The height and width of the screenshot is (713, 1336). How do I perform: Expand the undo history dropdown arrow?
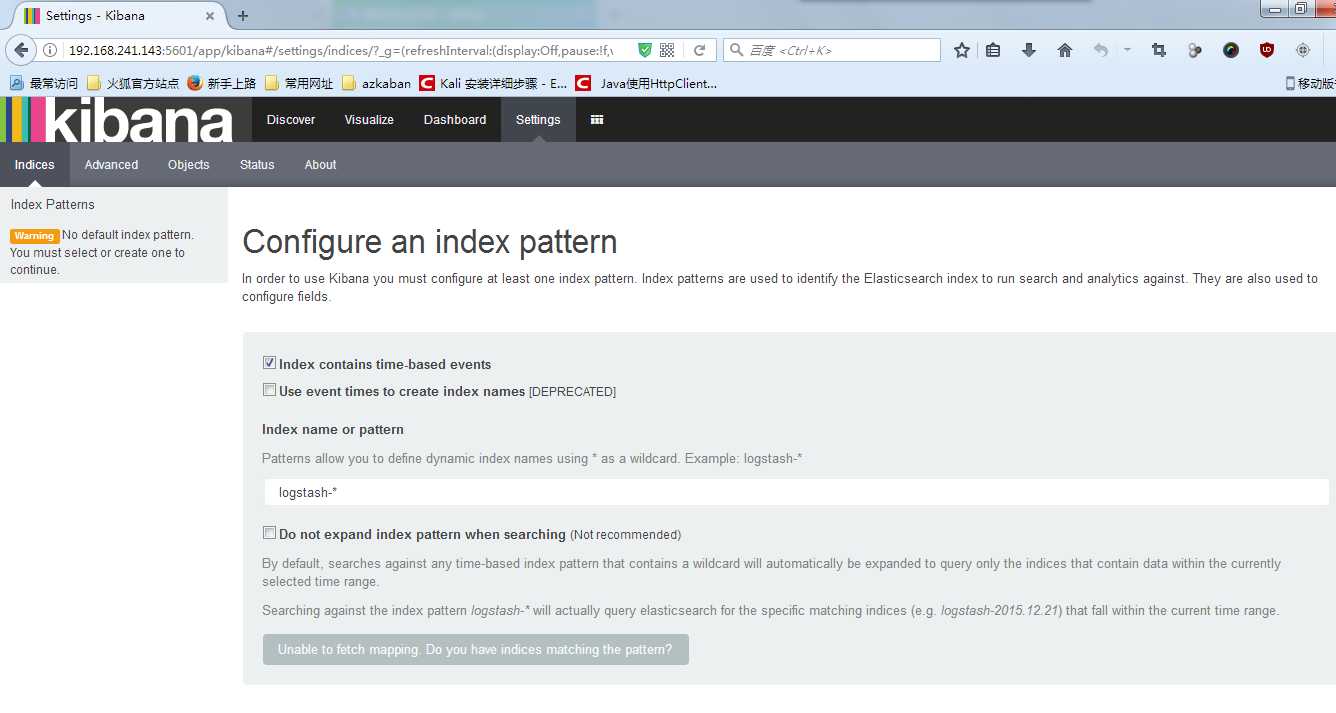[x=1127, y=50]
